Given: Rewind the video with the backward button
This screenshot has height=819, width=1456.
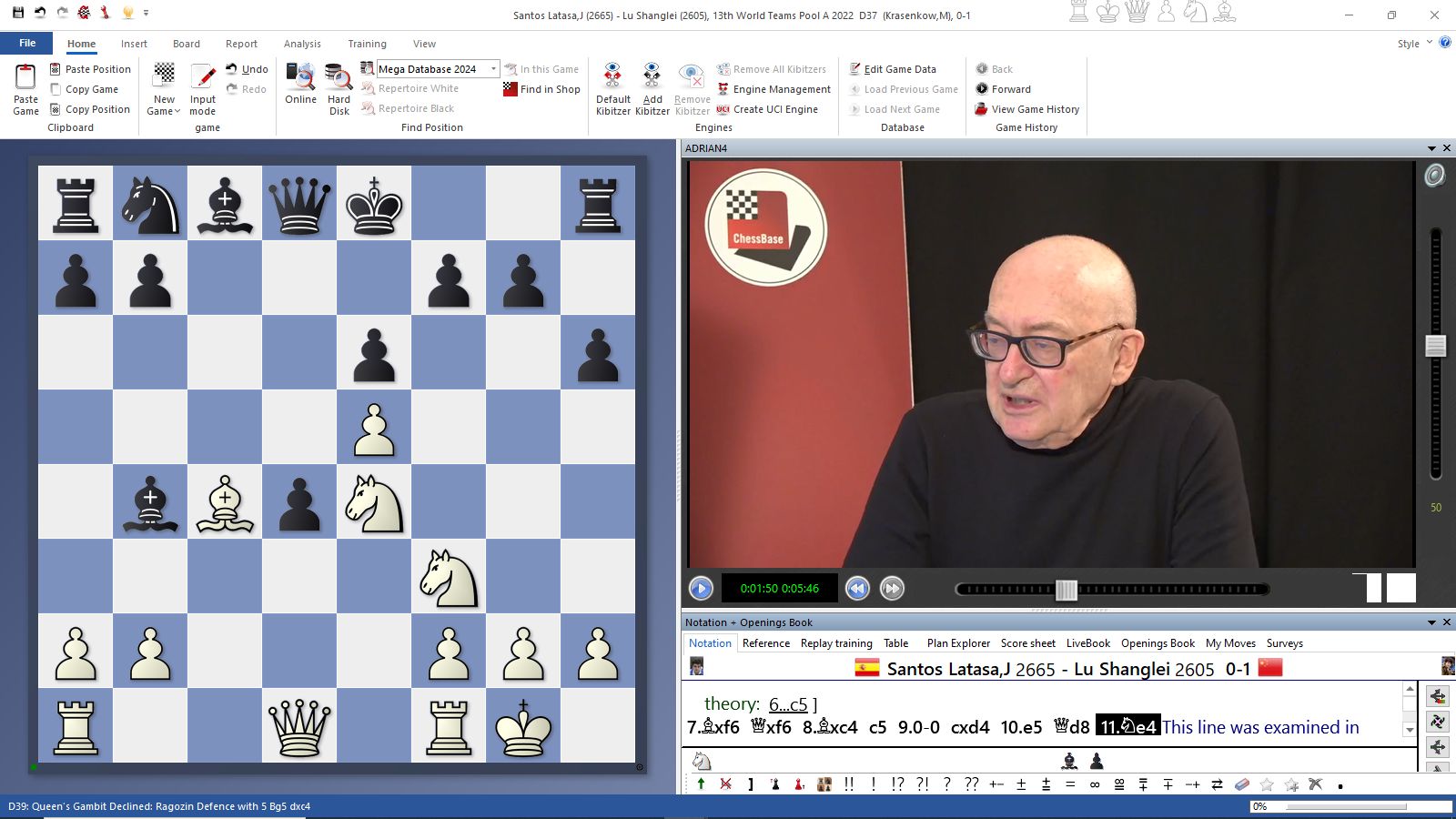Looking at the screenshot, I should (857, 589).
